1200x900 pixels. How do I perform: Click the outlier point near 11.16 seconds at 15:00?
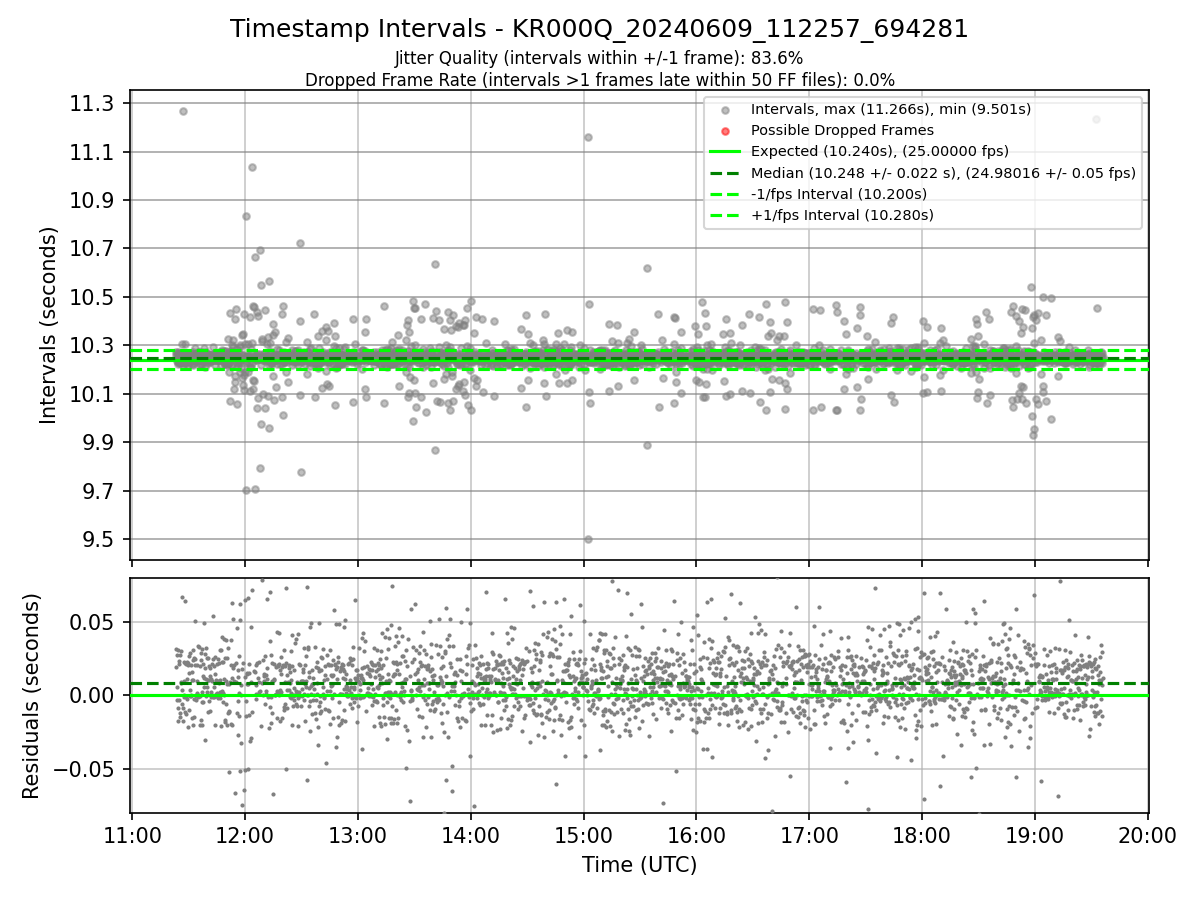point(588,137)
